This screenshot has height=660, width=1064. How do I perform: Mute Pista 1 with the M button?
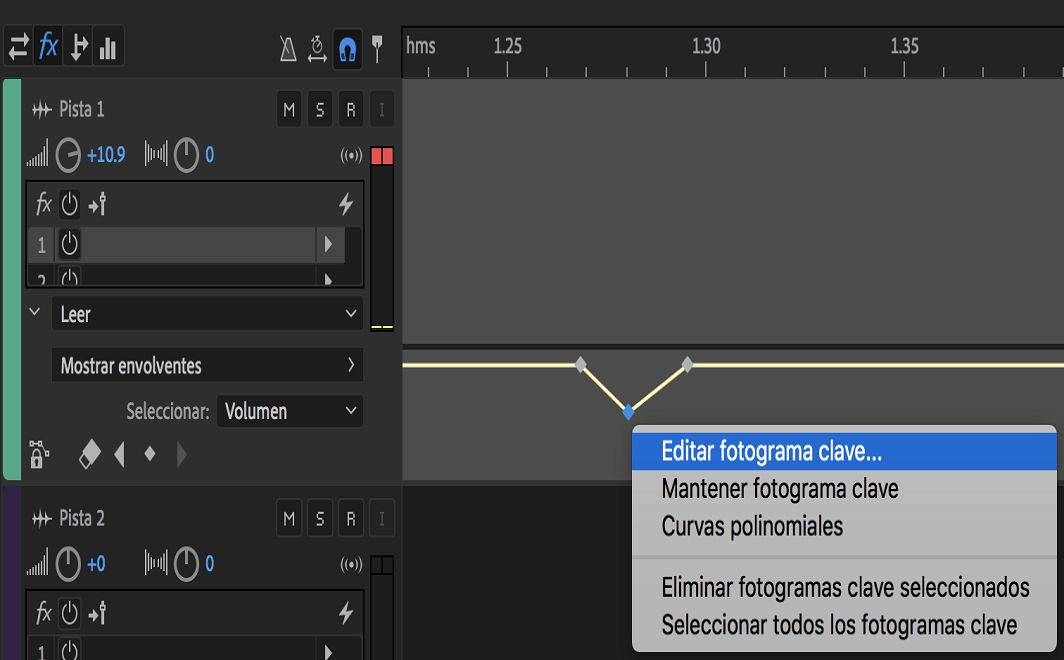tap(289, 109)
